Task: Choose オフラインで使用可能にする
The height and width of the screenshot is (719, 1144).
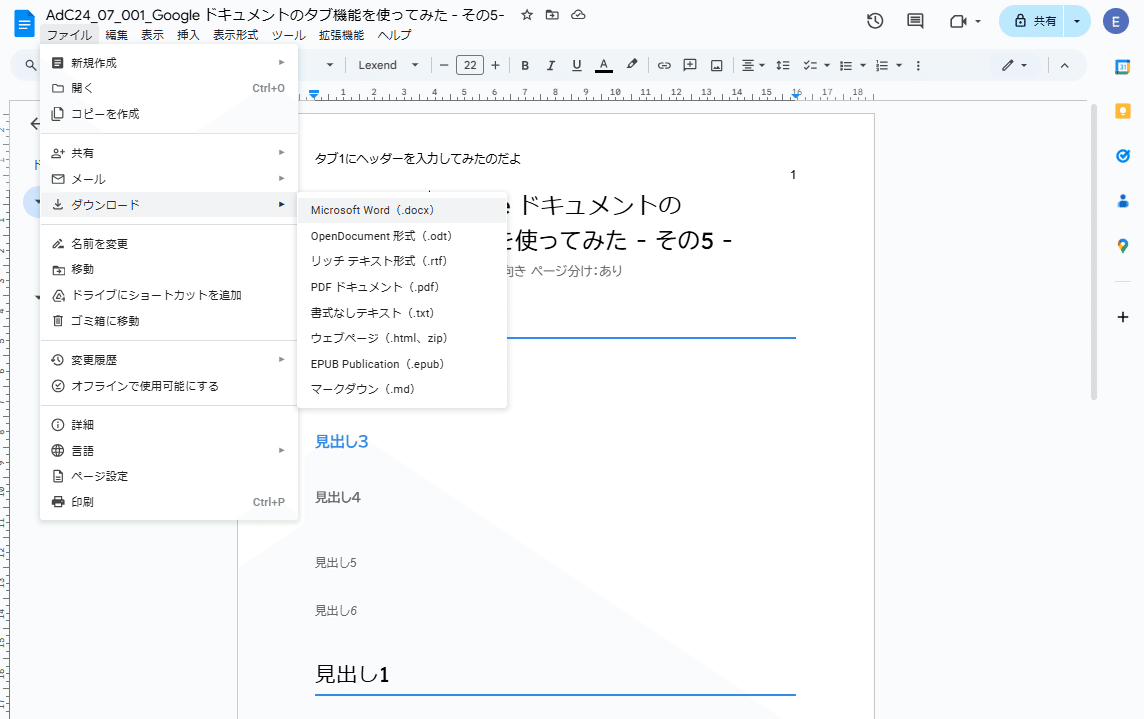Action: pyautogui.click(x=169, y=386)
